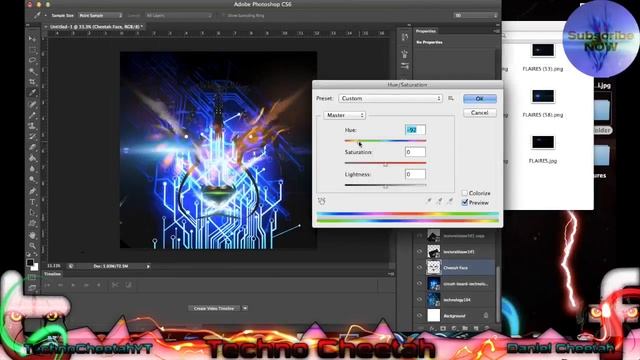The width and height of the screenshot is (640, 360).
Task: Select the Eyedropper tool in the toolbox
Action: [32, 93]
